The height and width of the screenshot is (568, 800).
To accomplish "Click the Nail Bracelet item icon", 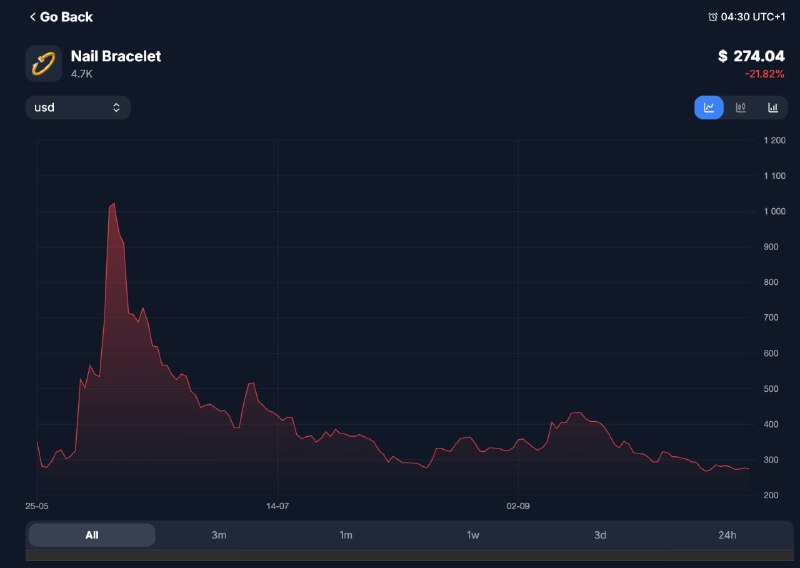I will pos(43,64).
